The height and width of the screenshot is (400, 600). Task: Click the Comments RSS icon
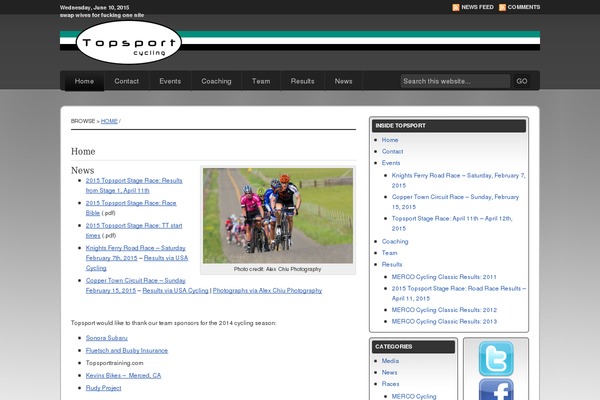pos(502,7)
